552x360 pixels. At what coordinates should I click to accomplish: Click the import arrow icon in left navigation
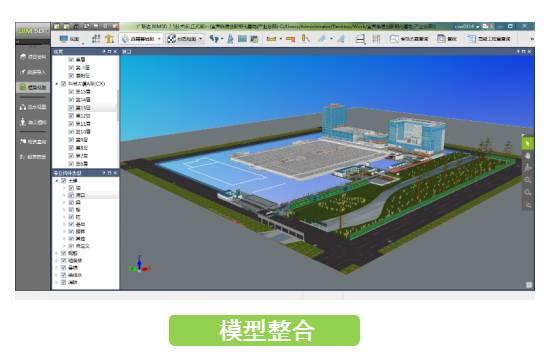[23, 72]
